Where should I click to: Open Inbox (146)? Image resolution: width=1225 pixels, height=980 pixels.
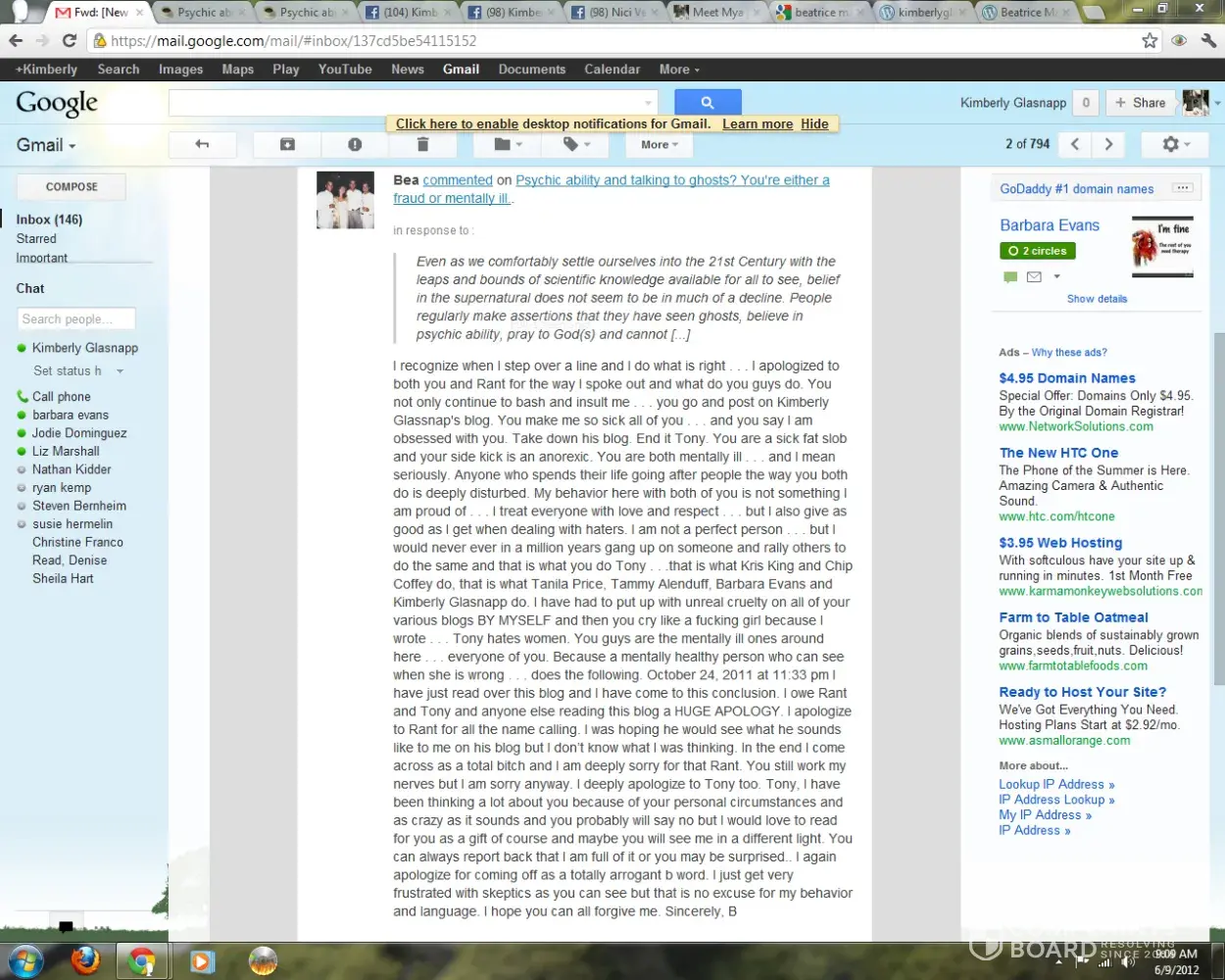coord(49,220)
